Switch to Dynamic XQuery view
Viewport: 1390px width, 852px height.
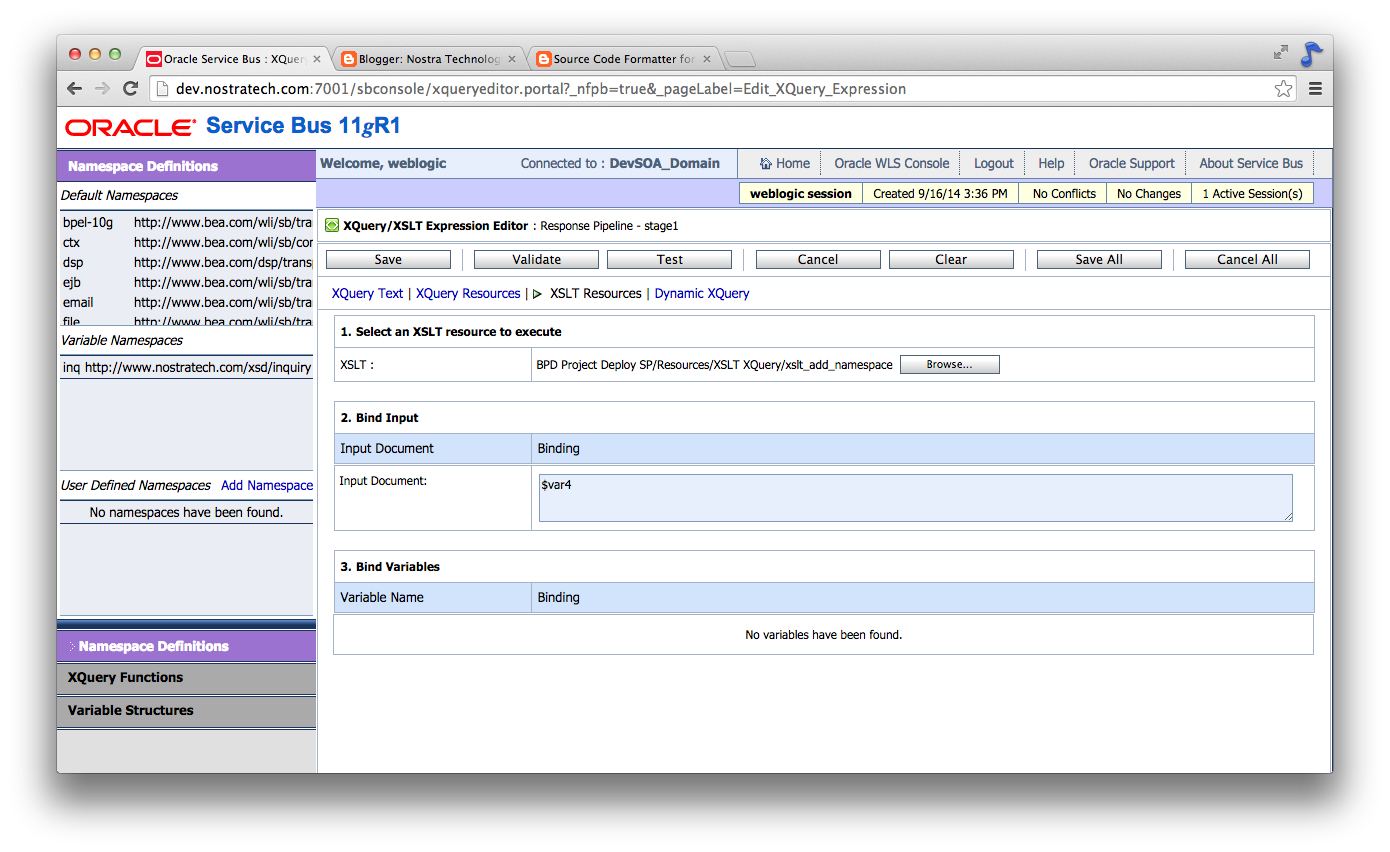702,294
